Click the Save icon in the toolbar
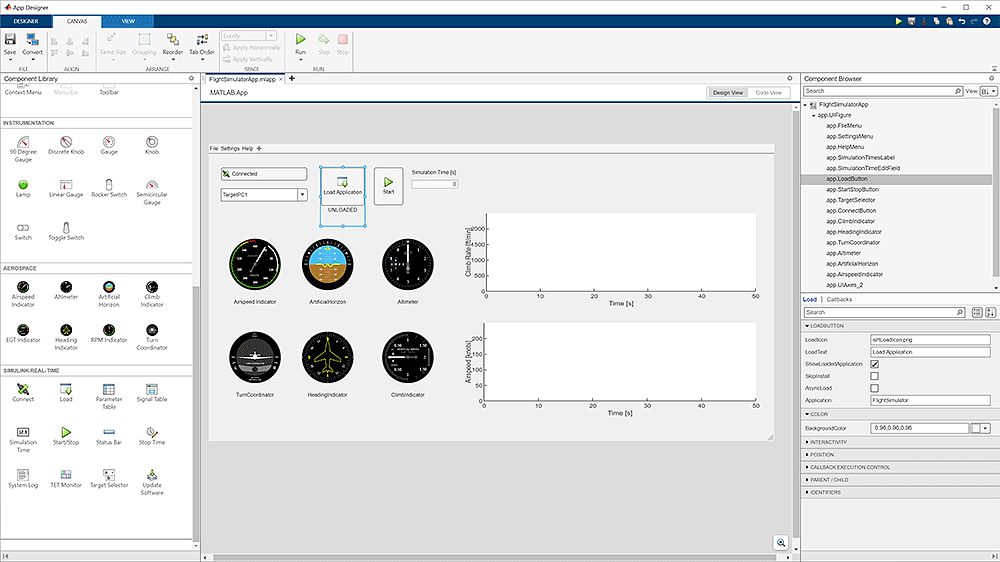The height and width of the screenshot is (562, 1000). [10, 41]
